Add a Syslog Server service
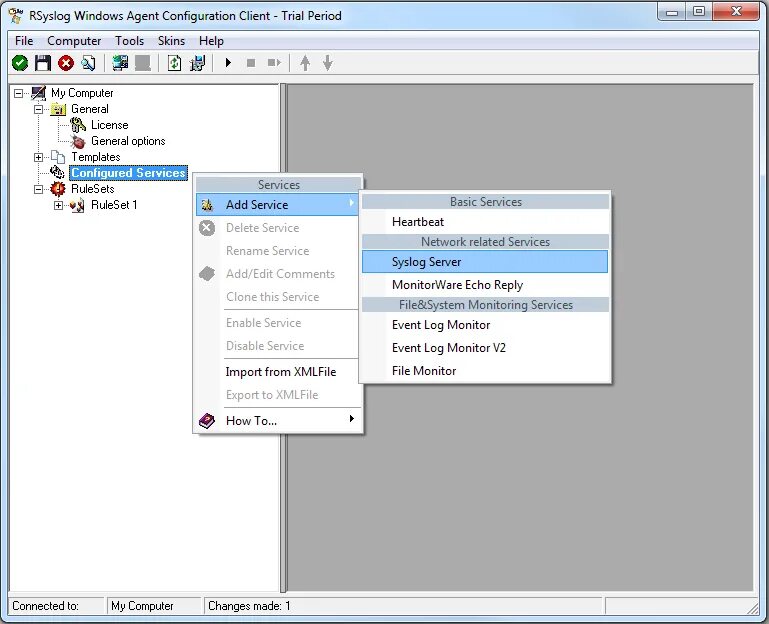 point(485,261)
